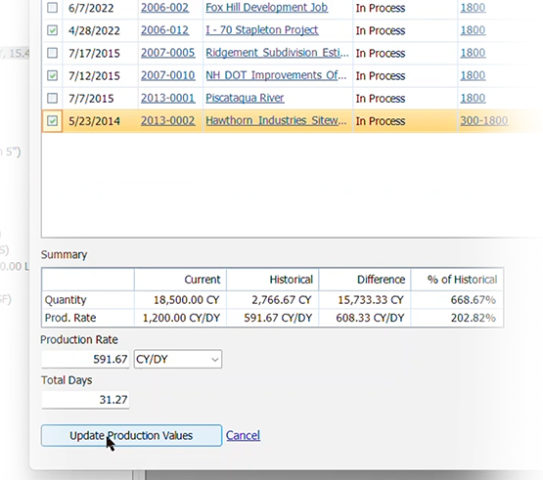The height and width of the screenshot is (480, 543).
Task: Check the Piscataqua River row checkbox
Action: (x=52, y=98)
